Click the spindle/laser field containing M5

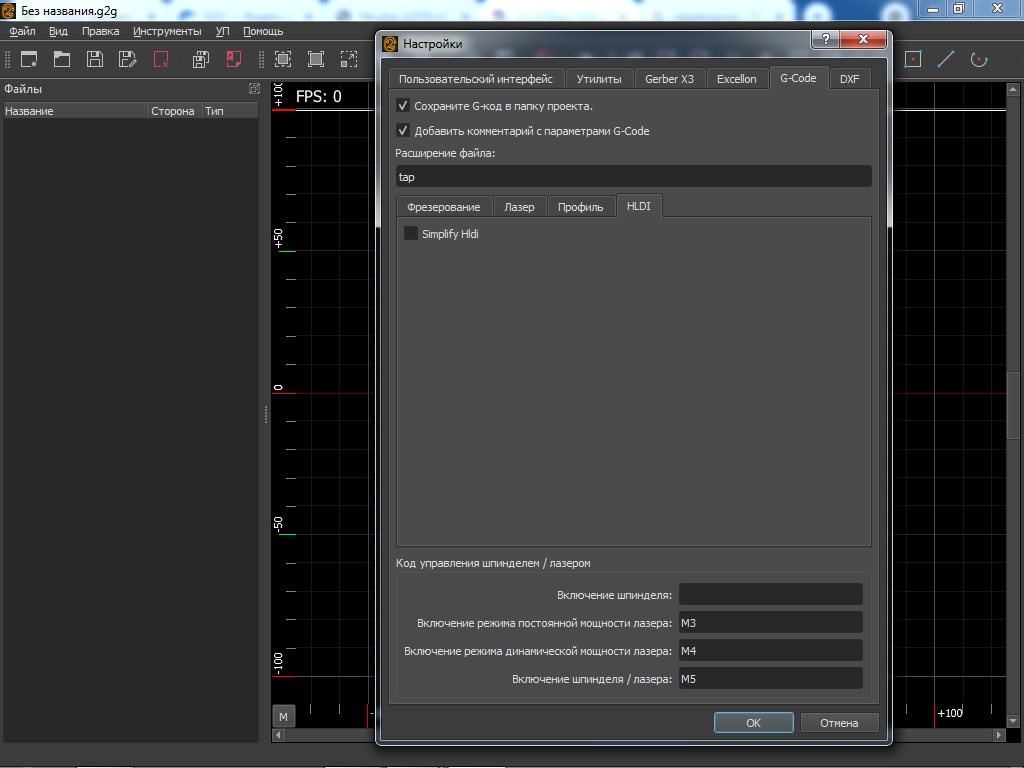tap(771, 679)
